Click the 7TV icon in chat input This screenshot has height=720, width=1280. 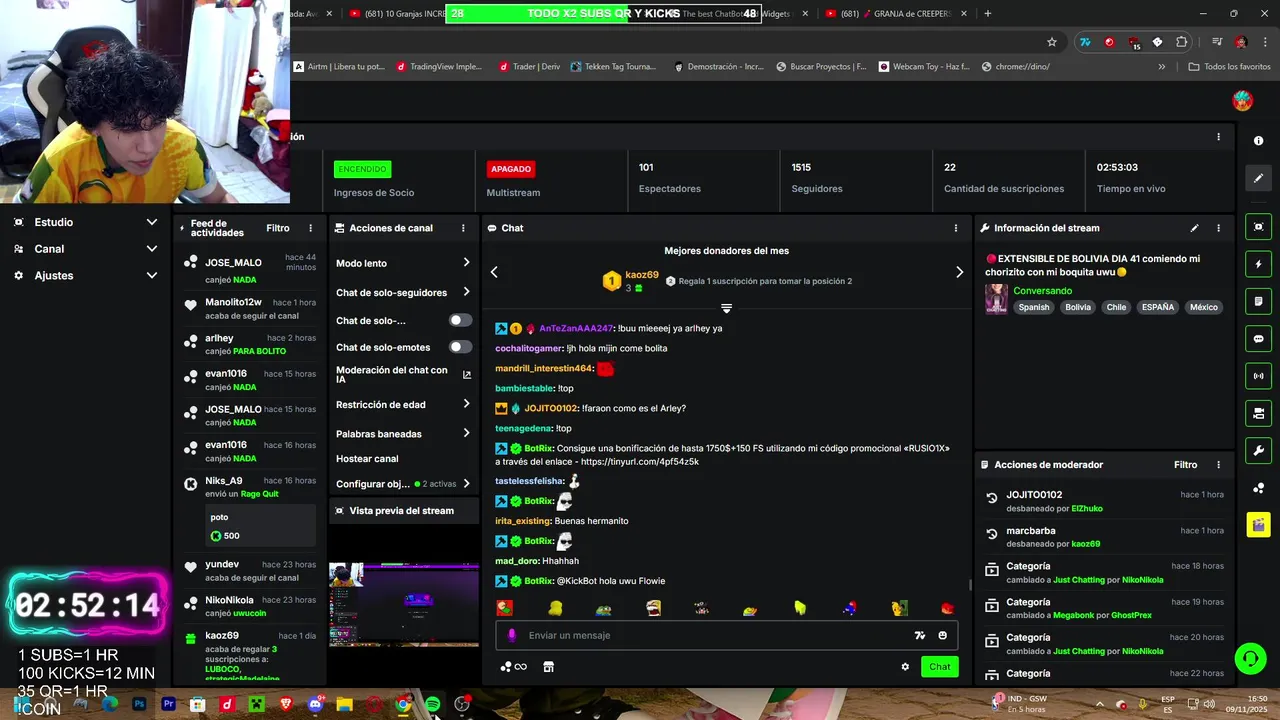click(919, 635)
